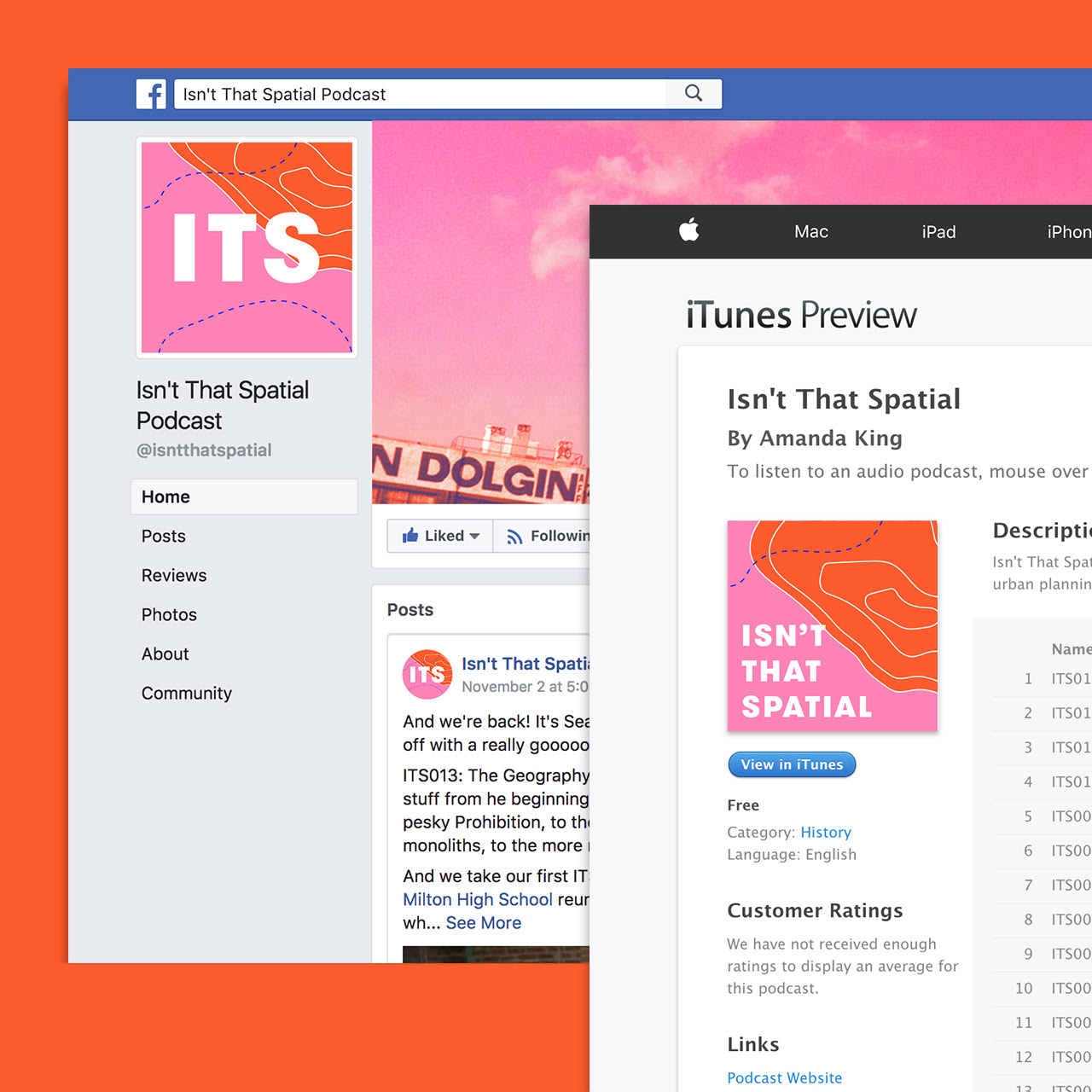Click the ITS avatar on the post

427,674
